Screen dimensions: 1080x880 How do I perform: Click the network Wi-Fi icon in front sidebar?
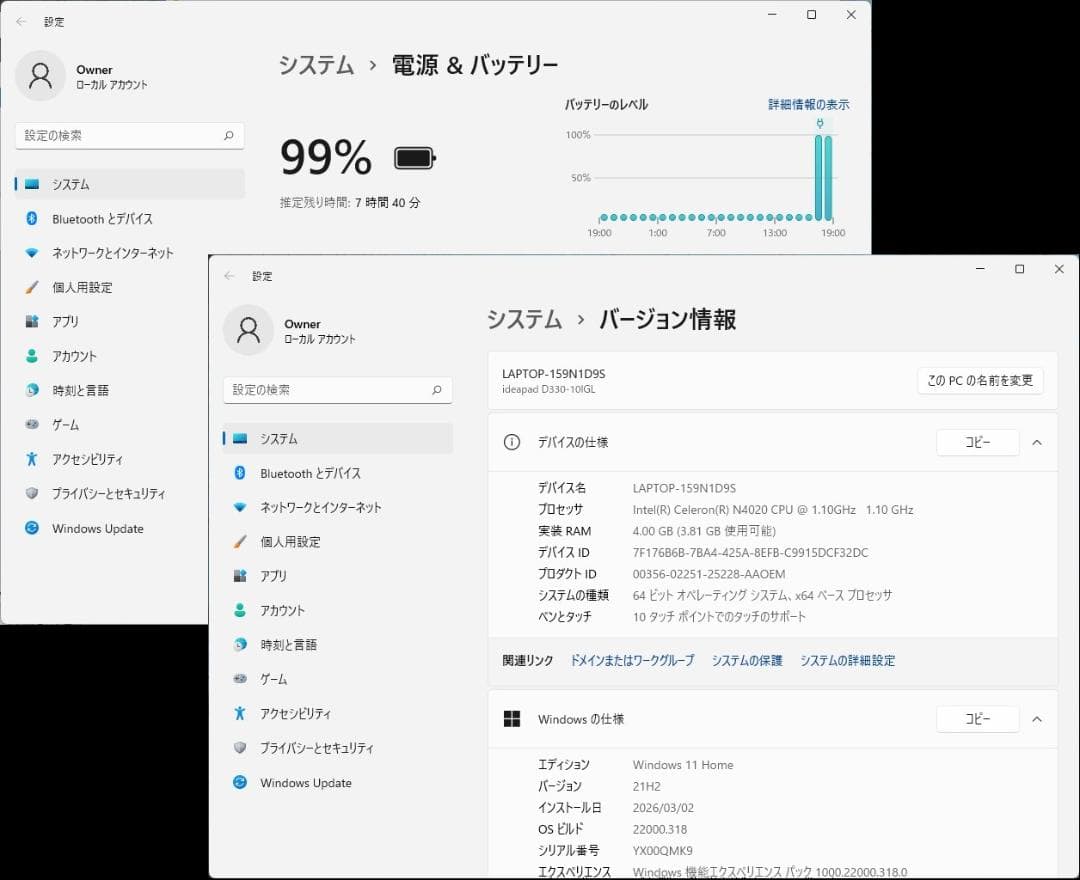click(x=240, y=507)
